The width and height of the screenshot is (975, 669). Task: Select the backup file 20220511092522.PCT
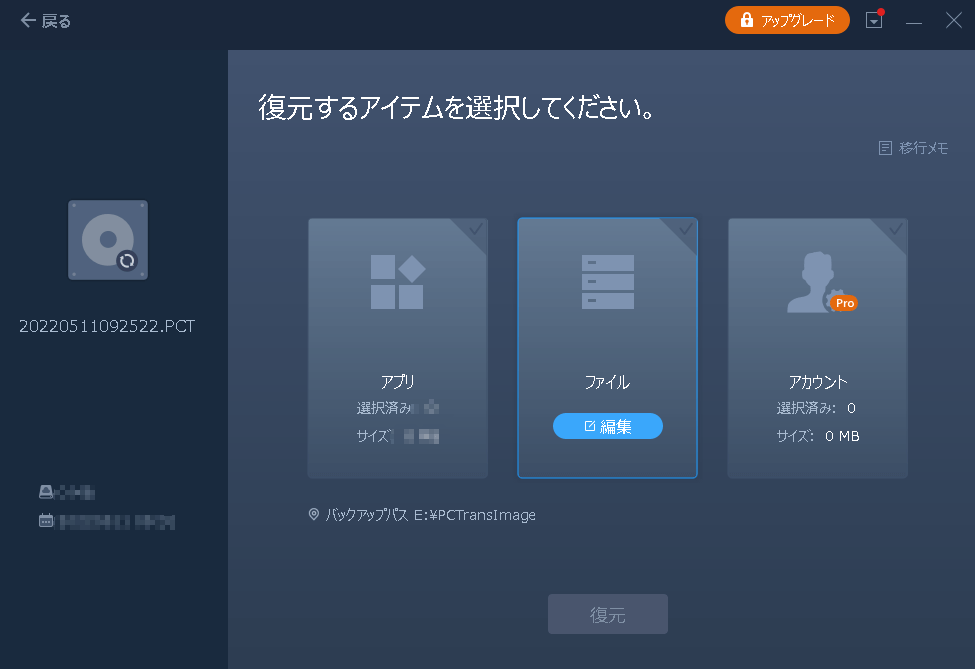(x=107, y=327)
